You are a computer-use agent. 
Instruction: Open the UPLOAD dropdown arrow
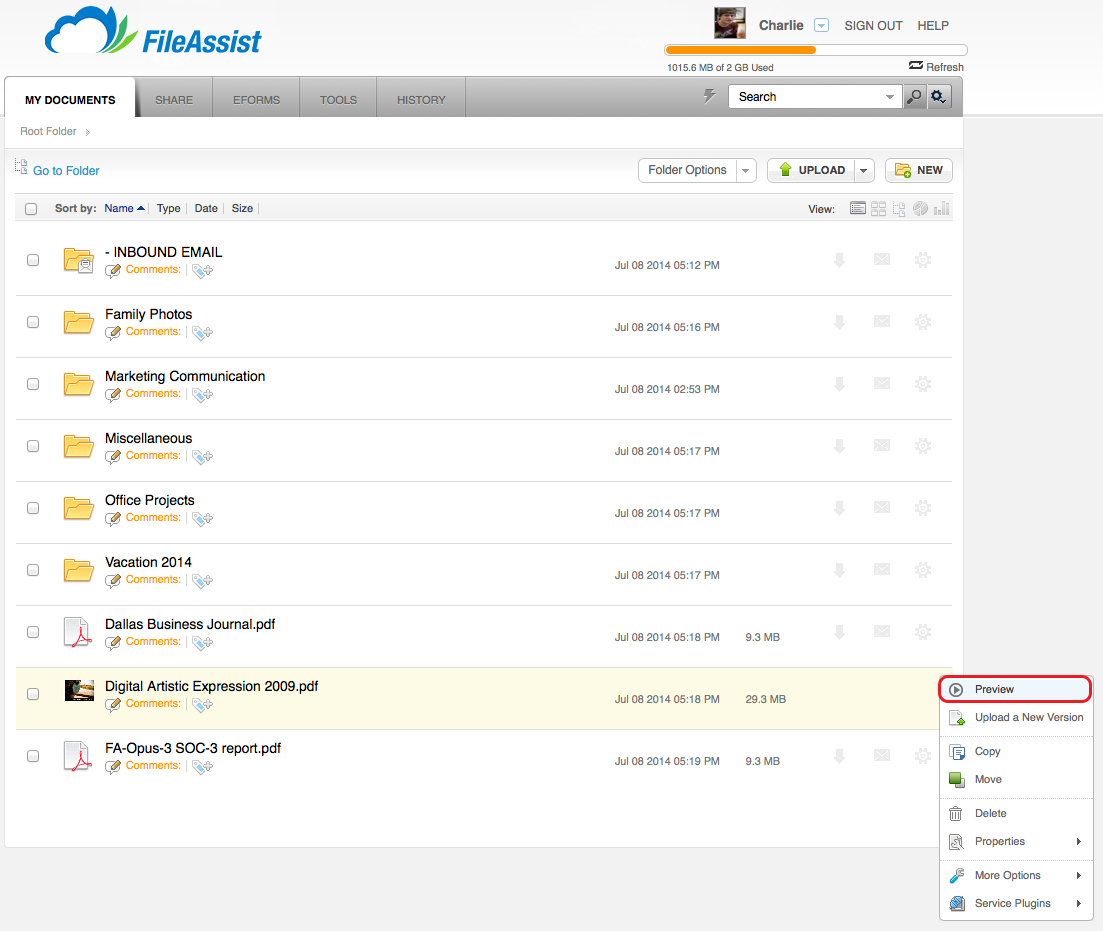click(864, 170)
